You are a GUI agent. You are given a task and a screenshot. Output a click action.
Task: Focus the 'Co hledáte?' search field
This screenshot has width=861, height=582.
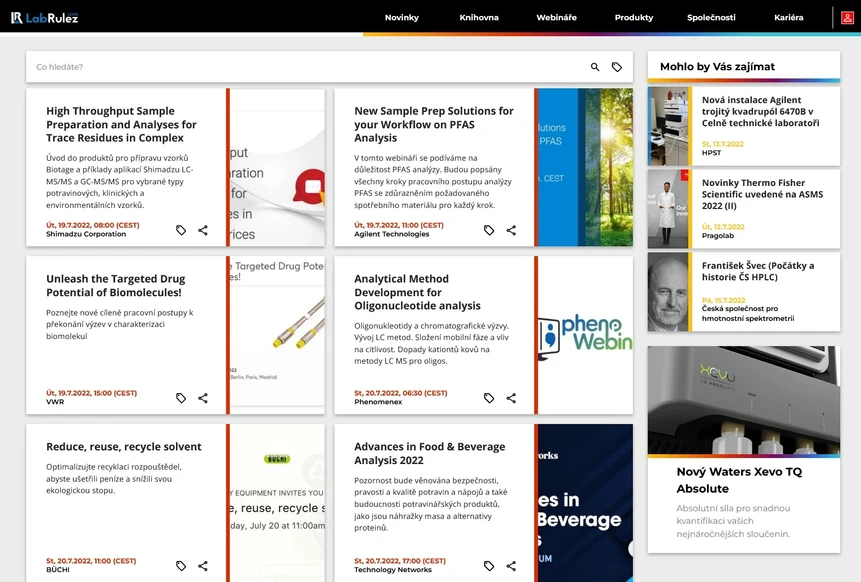308,67
